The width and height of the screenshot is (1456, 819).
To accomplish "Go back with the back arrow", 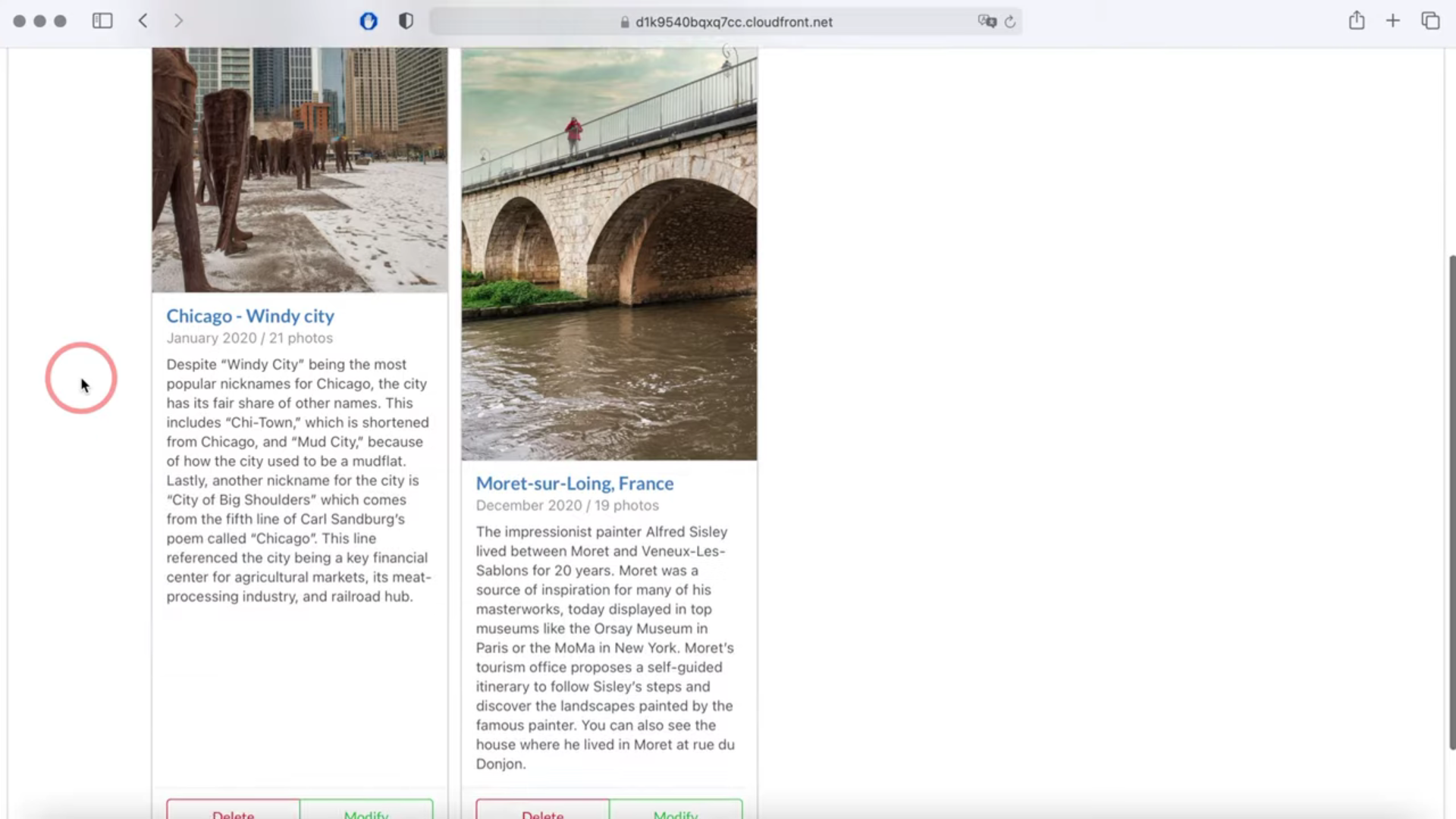I will [x=143, y=21].
